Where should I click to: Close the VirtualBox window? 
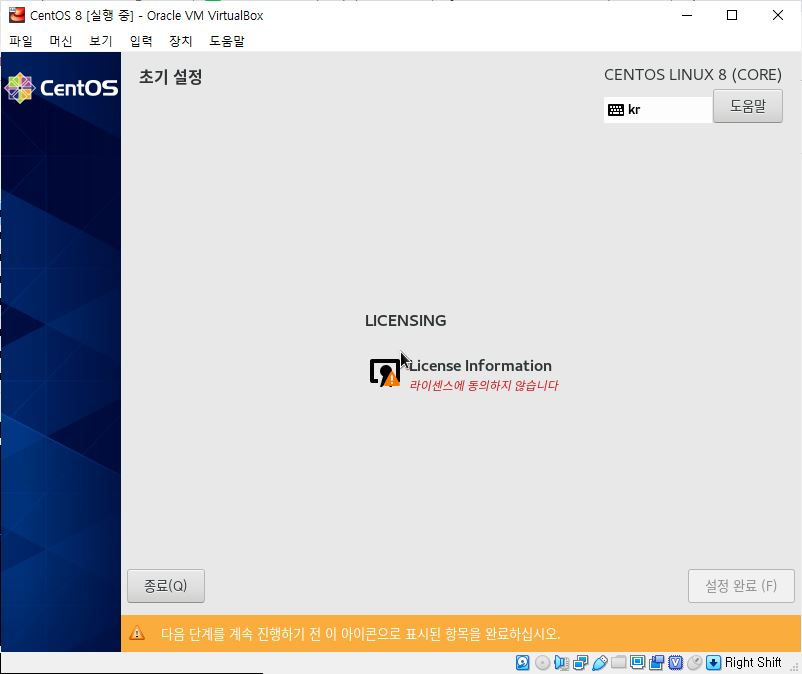coord(777,15)
